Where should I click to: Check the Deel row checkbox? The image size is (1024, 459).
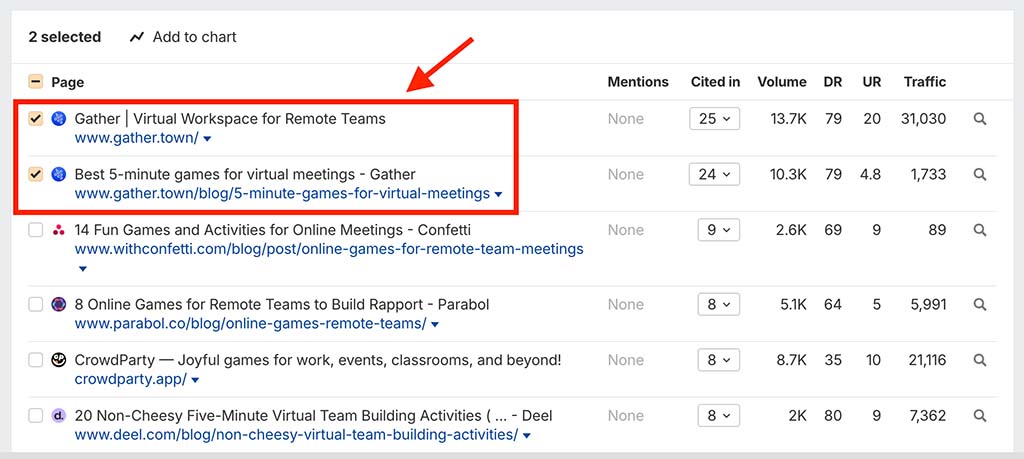[x=35, y=416]
